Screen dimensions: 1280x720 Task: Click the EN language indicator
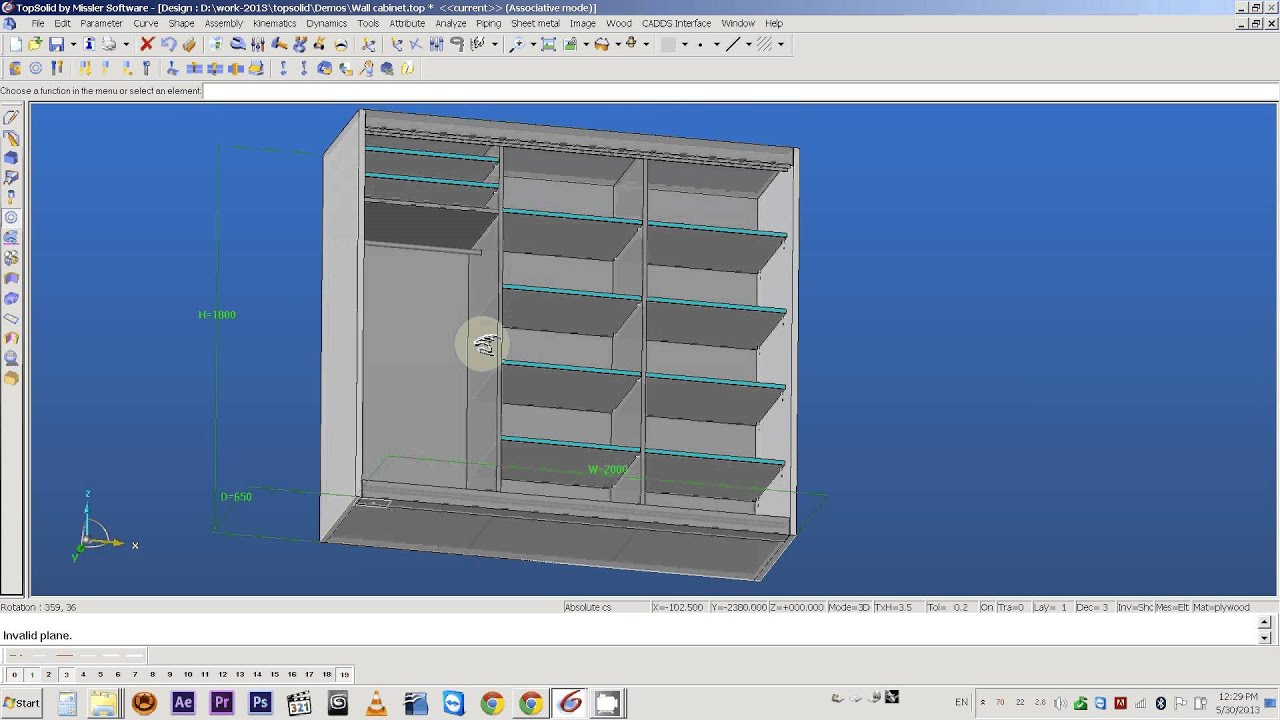(961, 703)
